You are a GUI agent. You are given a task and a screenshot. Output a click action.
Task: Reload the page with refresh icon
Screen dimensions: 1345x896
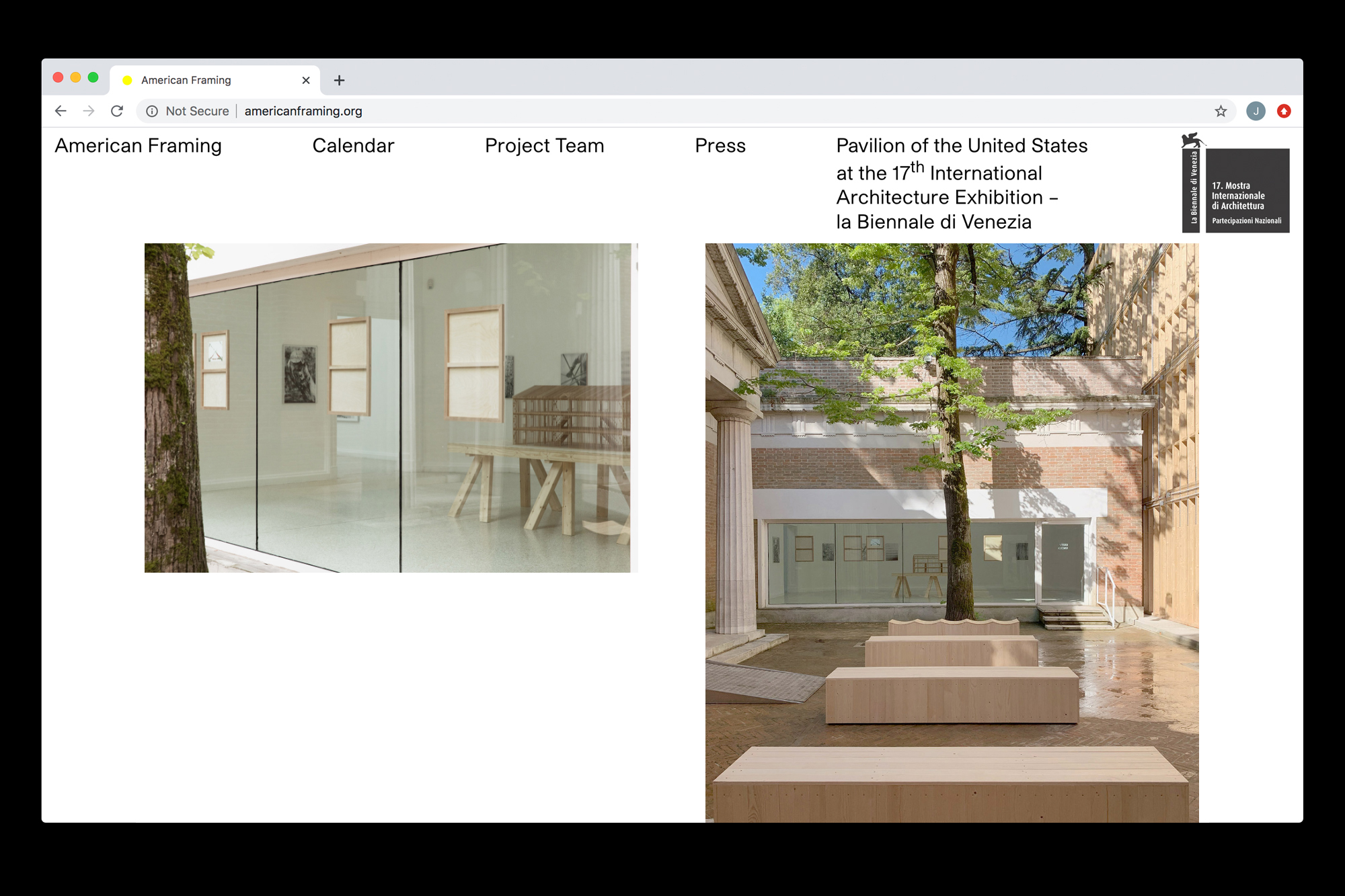coord(117,111)
